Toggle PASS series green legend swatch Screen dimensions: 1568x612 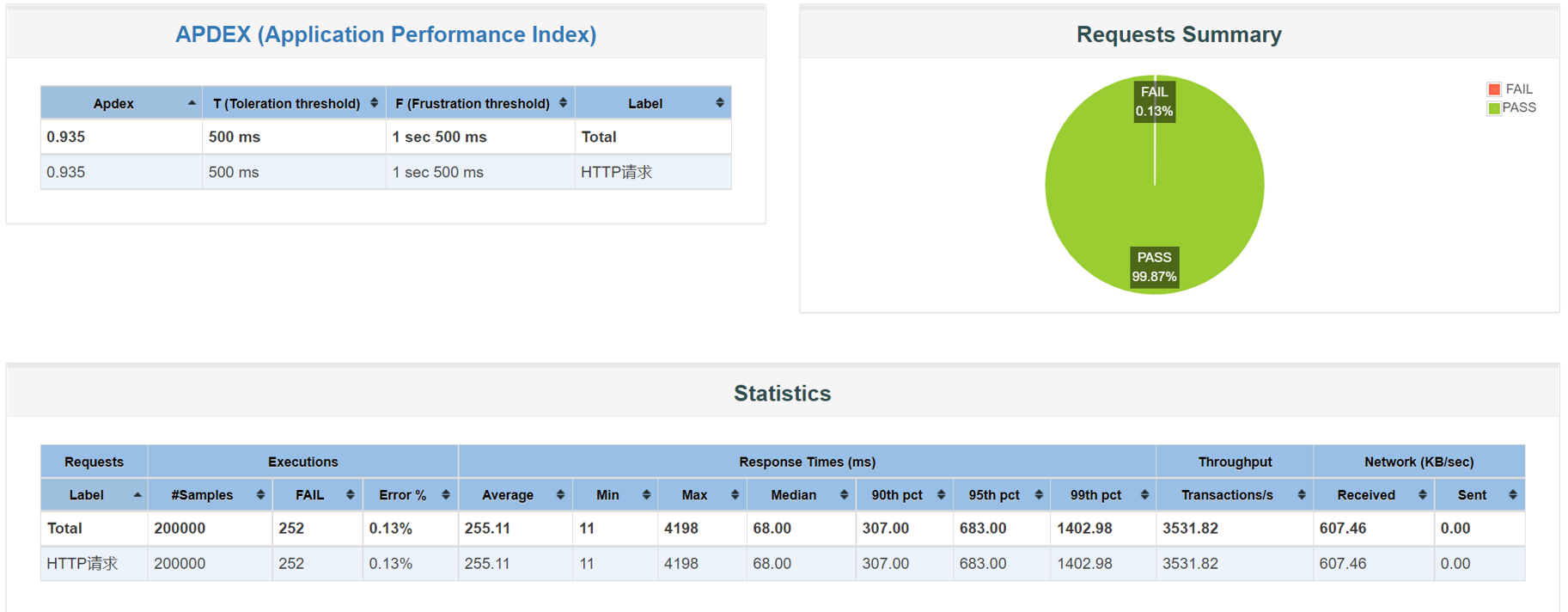1494,108
